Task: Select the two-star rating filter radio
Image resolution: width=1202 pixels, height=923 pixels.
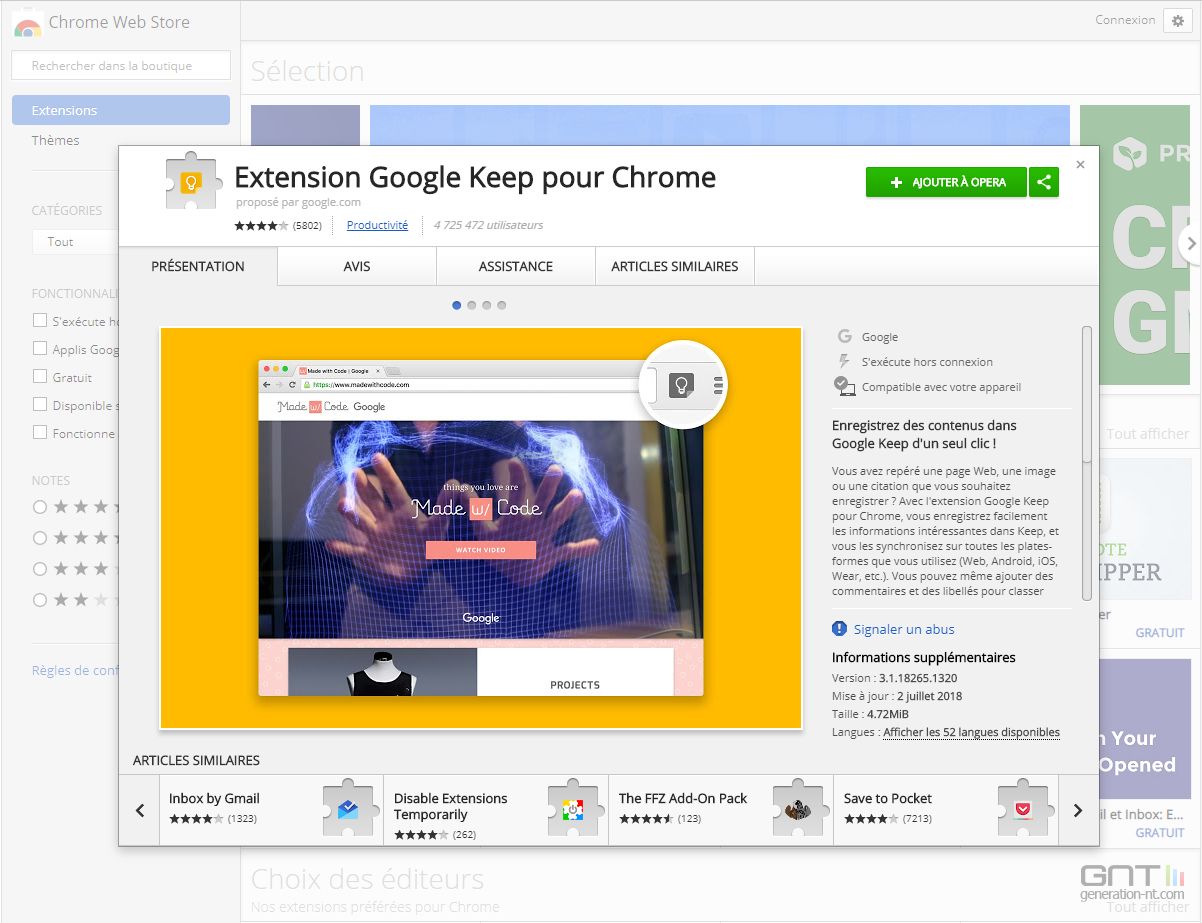Action: pyautogui.click(x=40, y=600)
